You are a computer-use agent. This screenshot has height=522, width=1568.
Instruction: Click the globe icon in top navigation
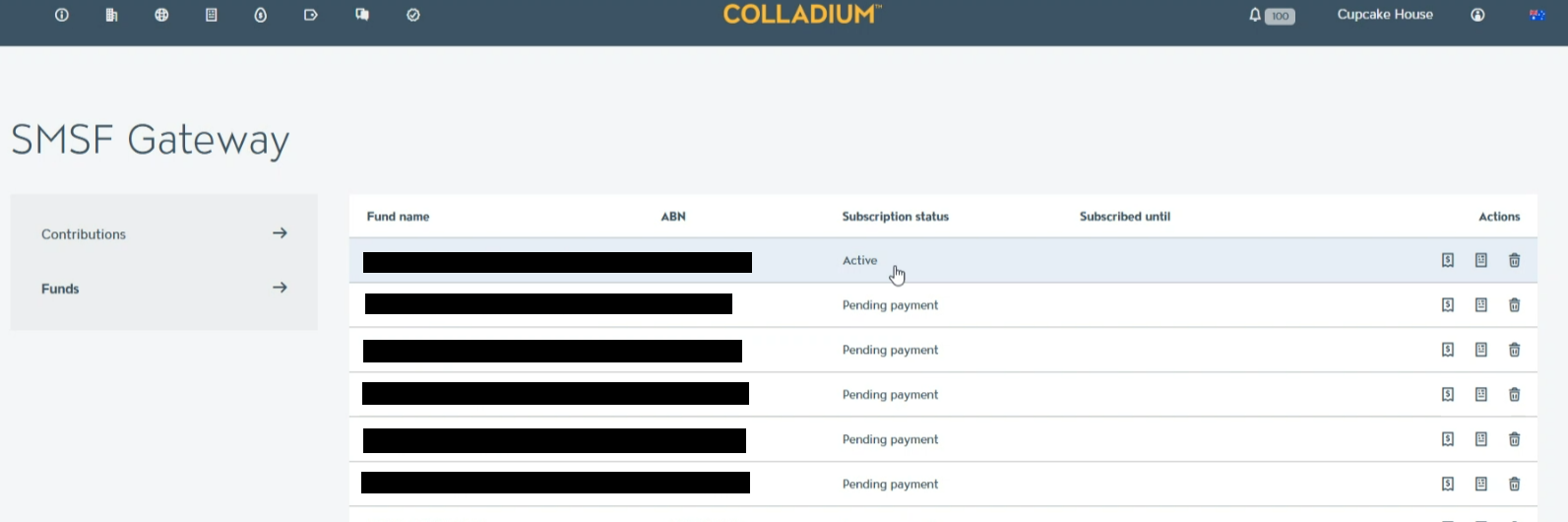point(161,15)
